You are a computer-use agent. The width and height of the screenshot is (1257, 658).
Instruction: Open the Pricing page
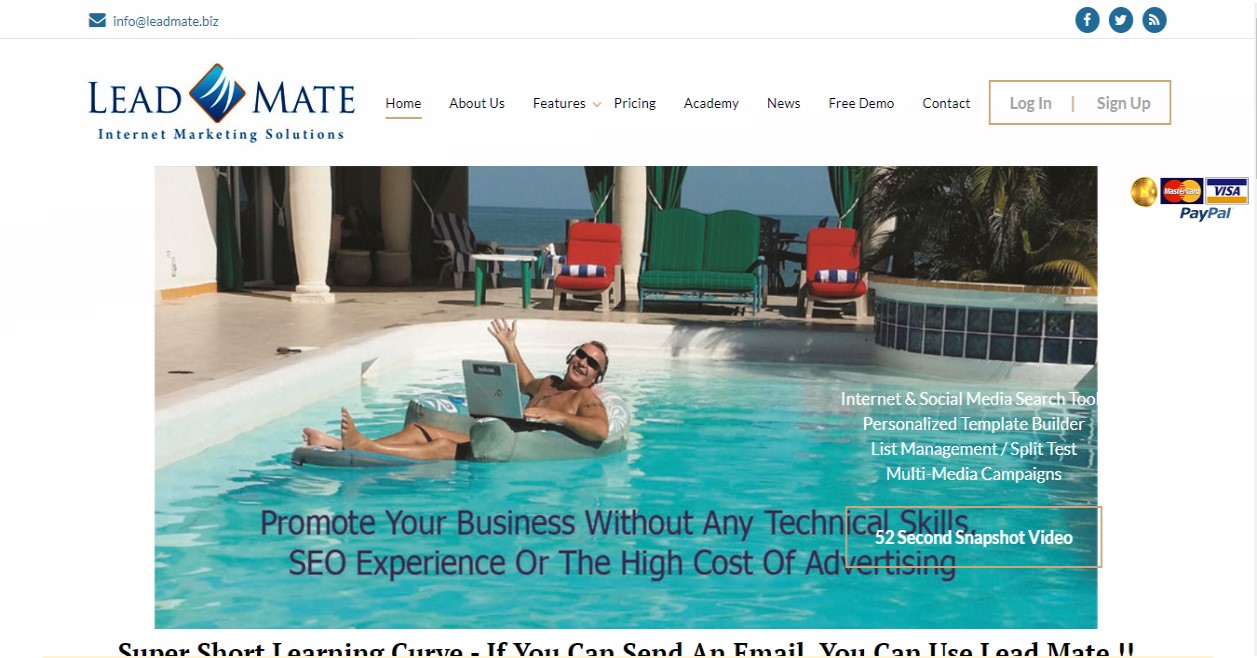tap(635, 103)
